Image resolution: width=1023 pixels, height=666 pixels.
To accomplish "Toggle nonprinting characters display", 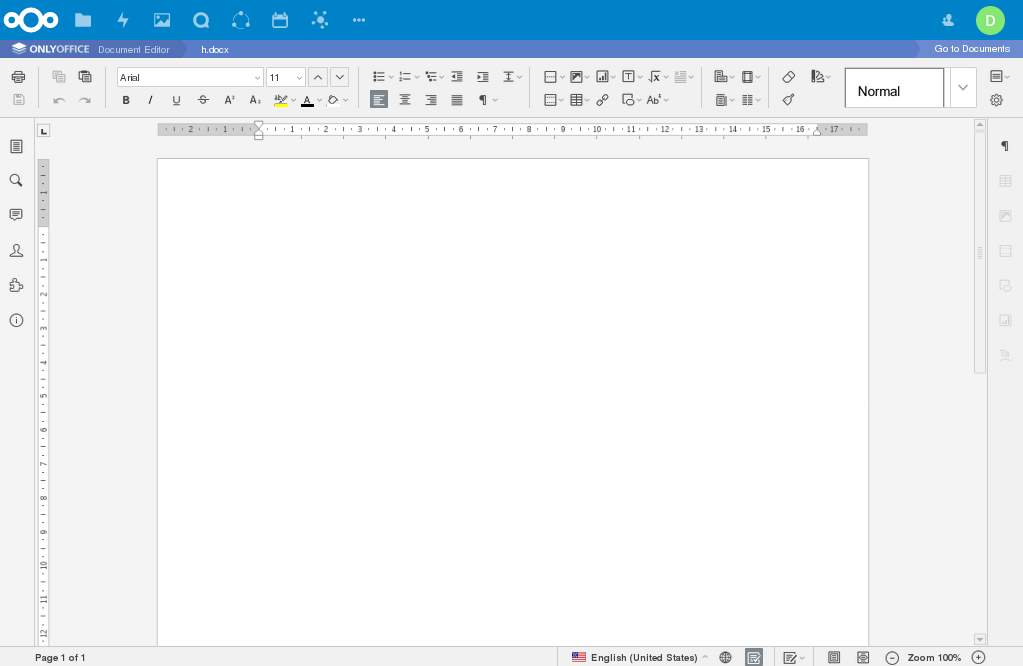I will coord(483,100).
